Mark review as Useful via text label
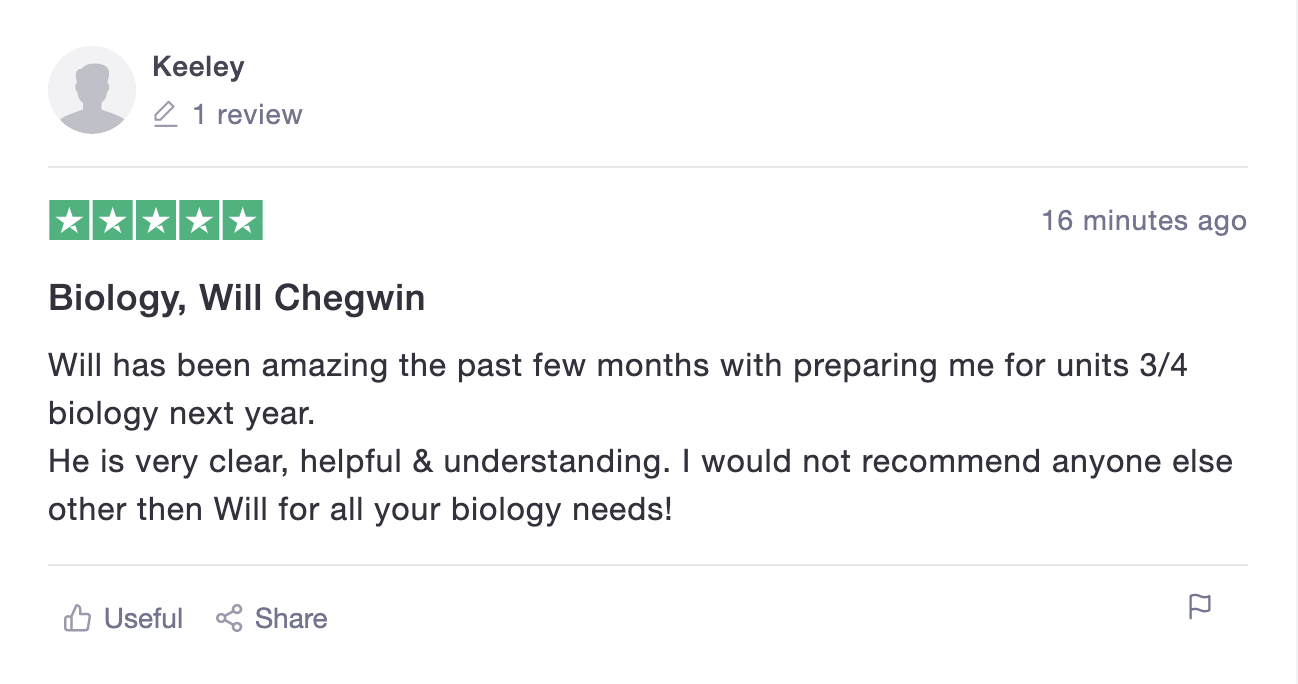The height and width of the screenshot is (684, 1298). tap(143, 619)
